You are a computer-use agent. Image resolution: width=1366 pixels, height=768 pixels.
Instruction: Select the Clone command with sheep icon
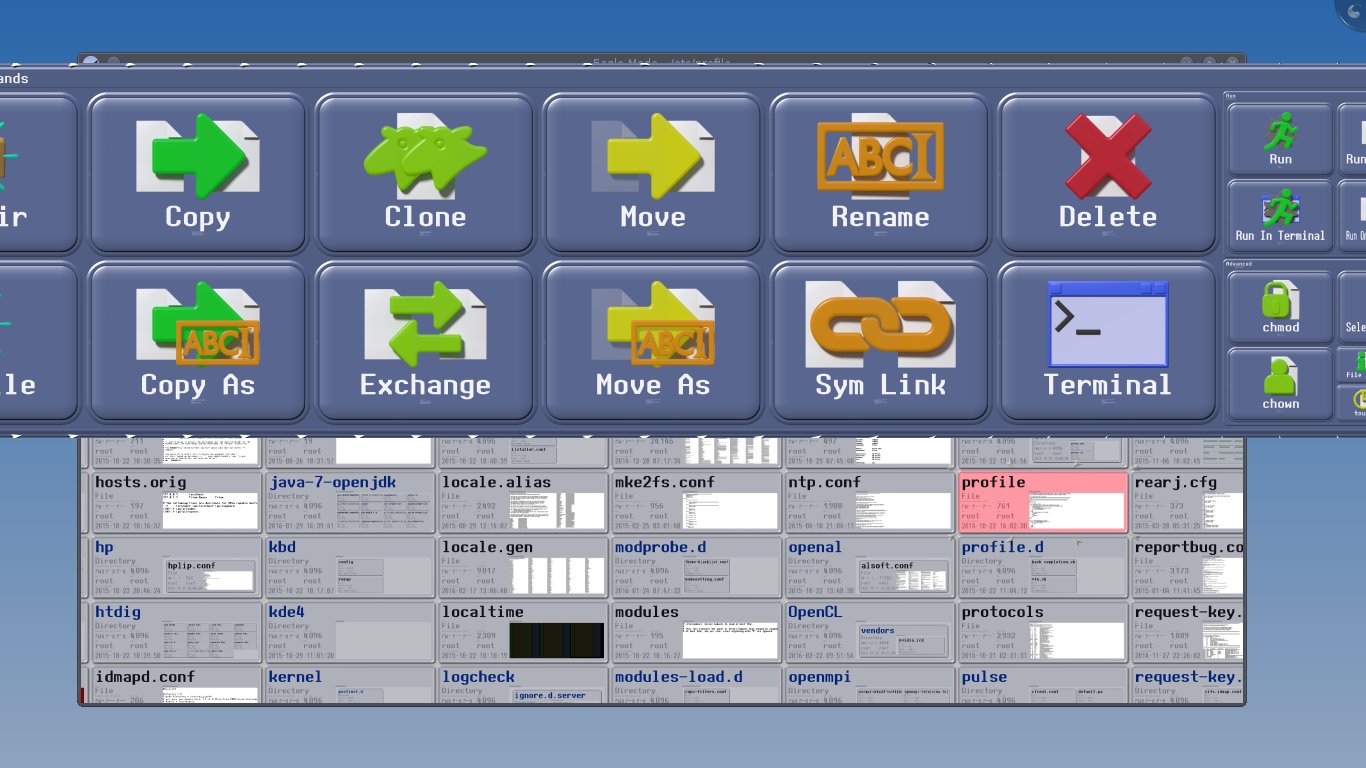click(425, 174)
